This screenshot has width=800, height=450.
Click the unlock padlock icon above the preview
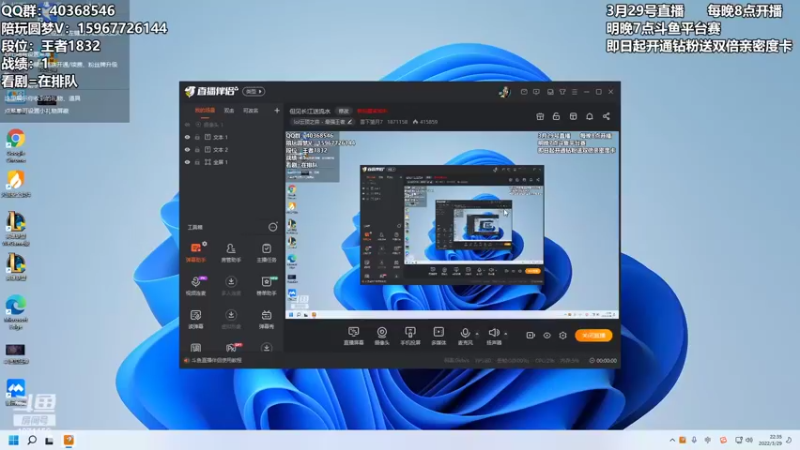[556, 116]
